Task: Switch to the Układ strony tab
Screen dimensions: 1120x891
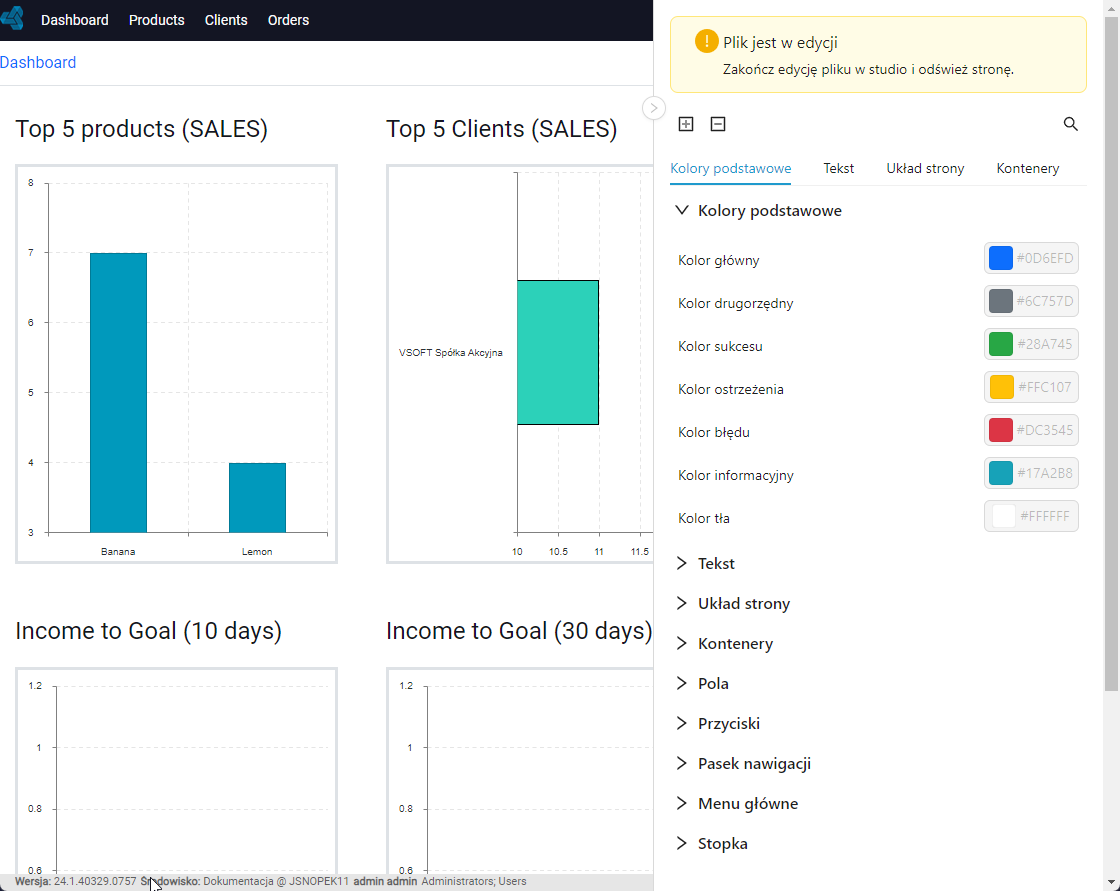Action: pos(925,169)
